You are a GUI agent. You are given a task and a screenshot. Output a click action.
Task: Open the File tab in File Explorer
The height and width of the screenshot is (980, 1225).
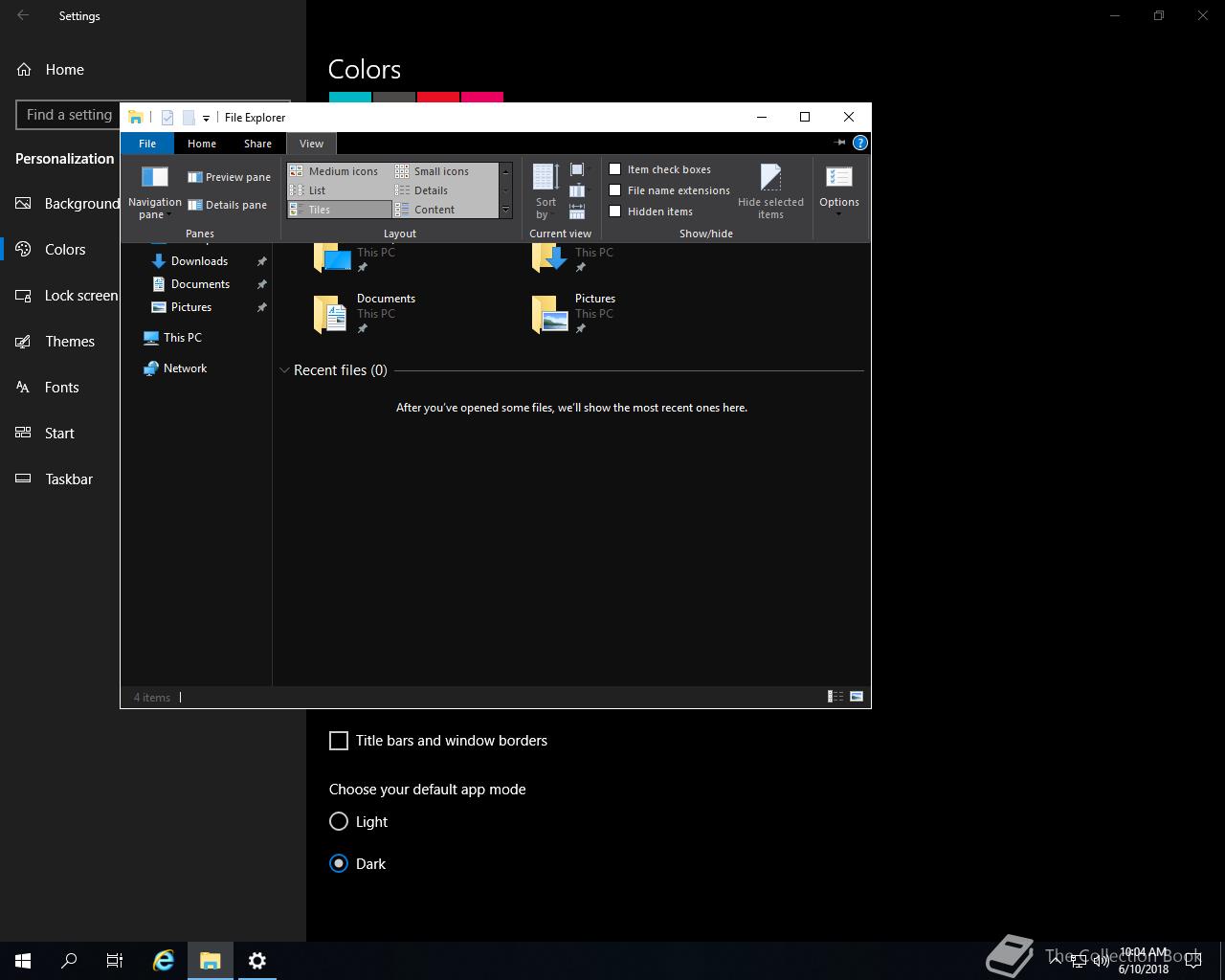pos(147,144)
